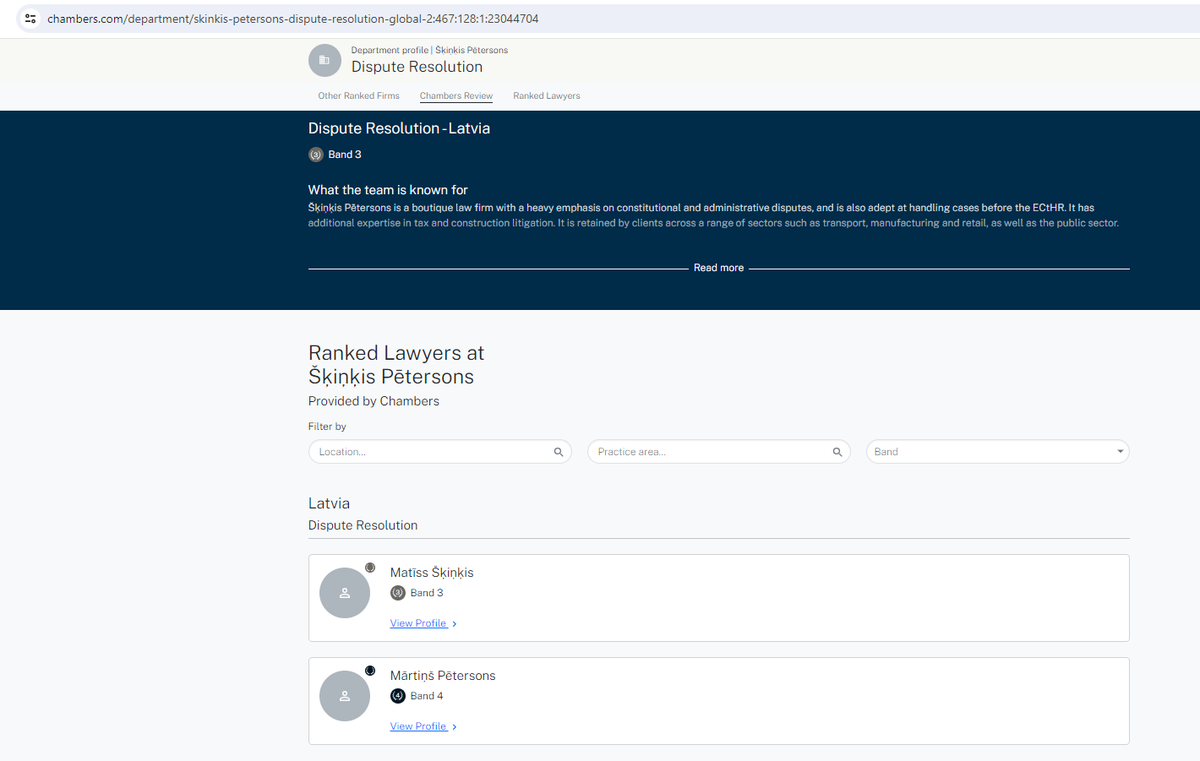
Task: Click the Practice area filter input
Action: coord(719,452)
